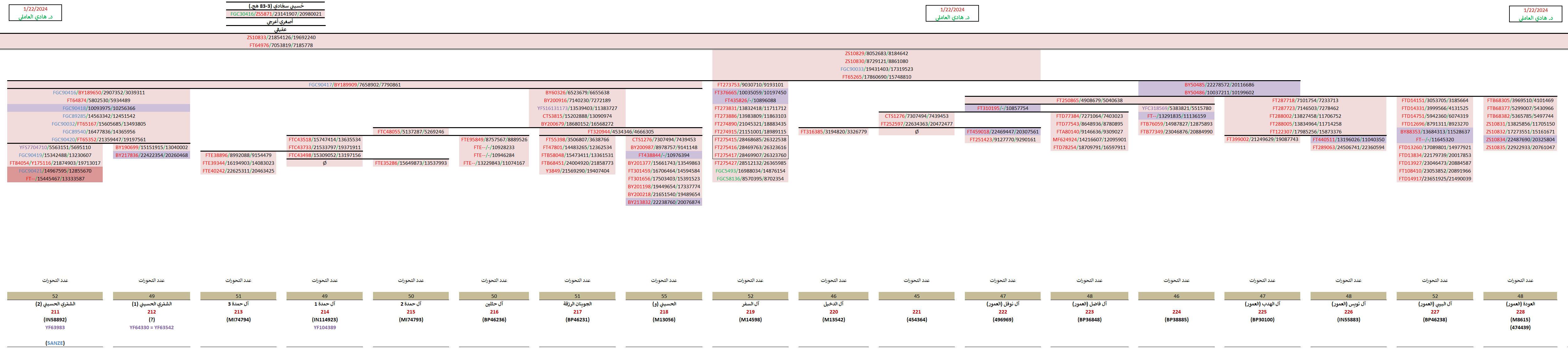Click the YF104389 link under 214

[x=324, y=327]
